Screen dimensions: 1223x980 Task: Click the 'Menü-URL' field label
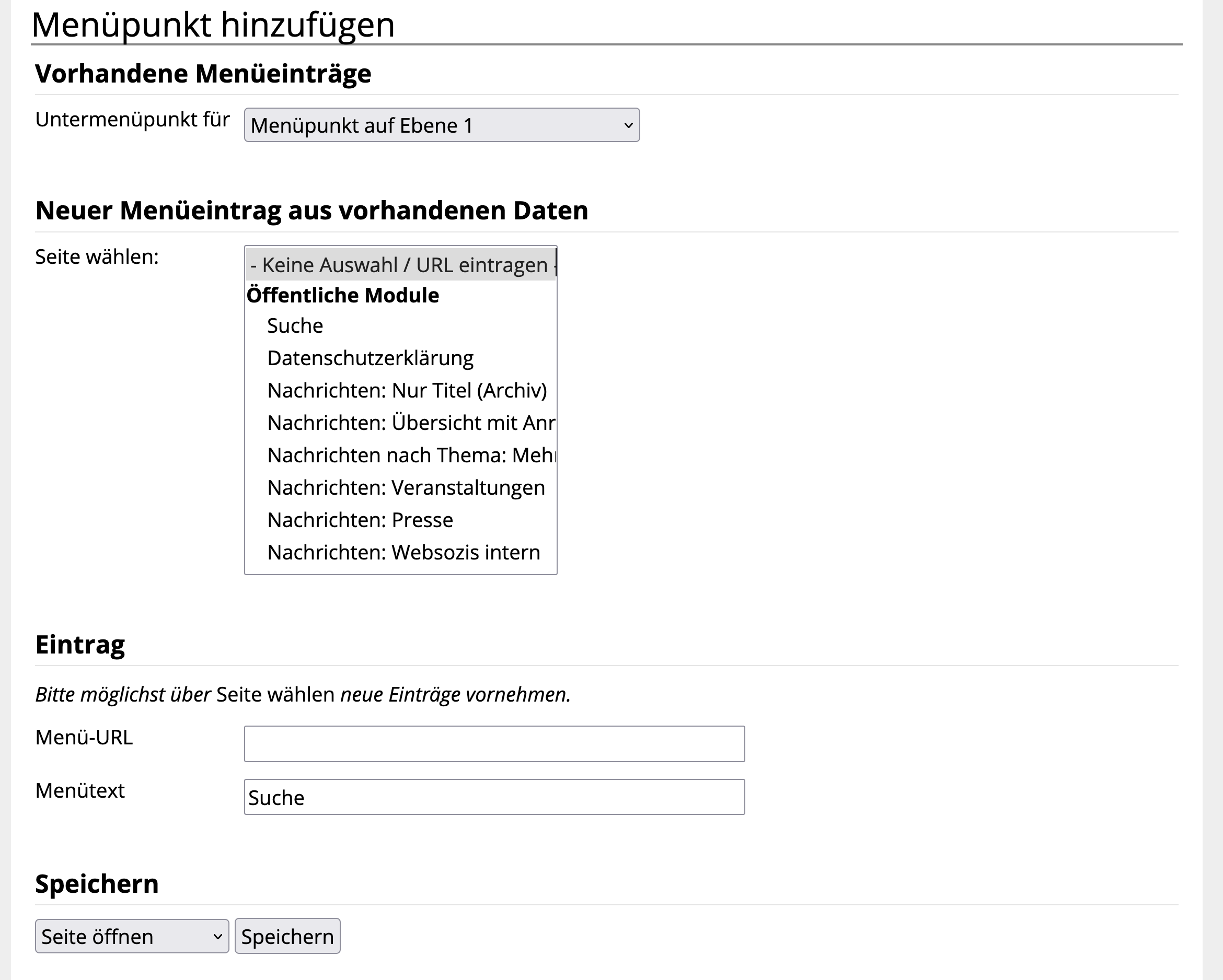point(84,737)
